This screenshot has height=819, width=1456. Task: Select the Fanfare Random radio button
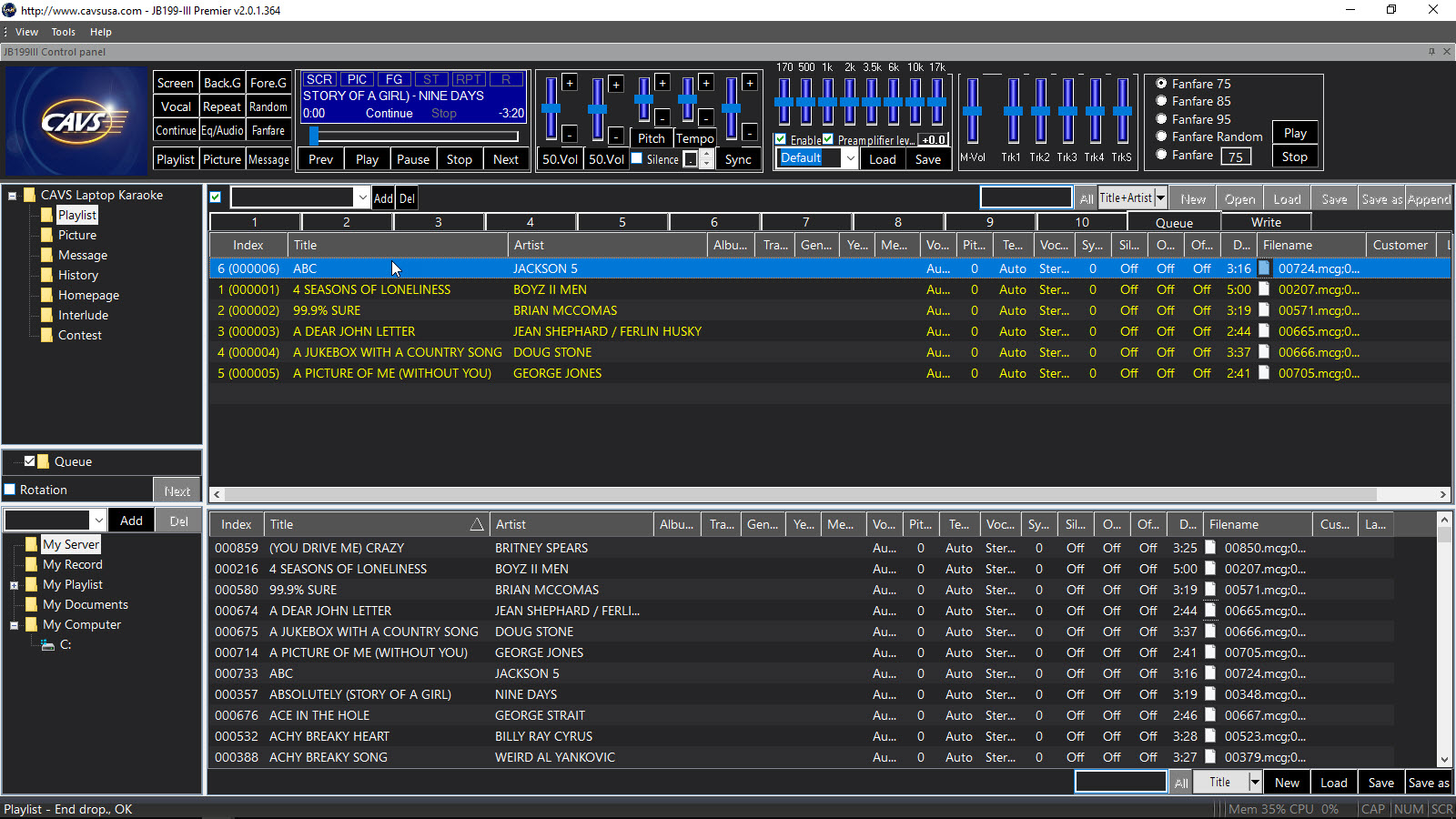(1161, 136)
